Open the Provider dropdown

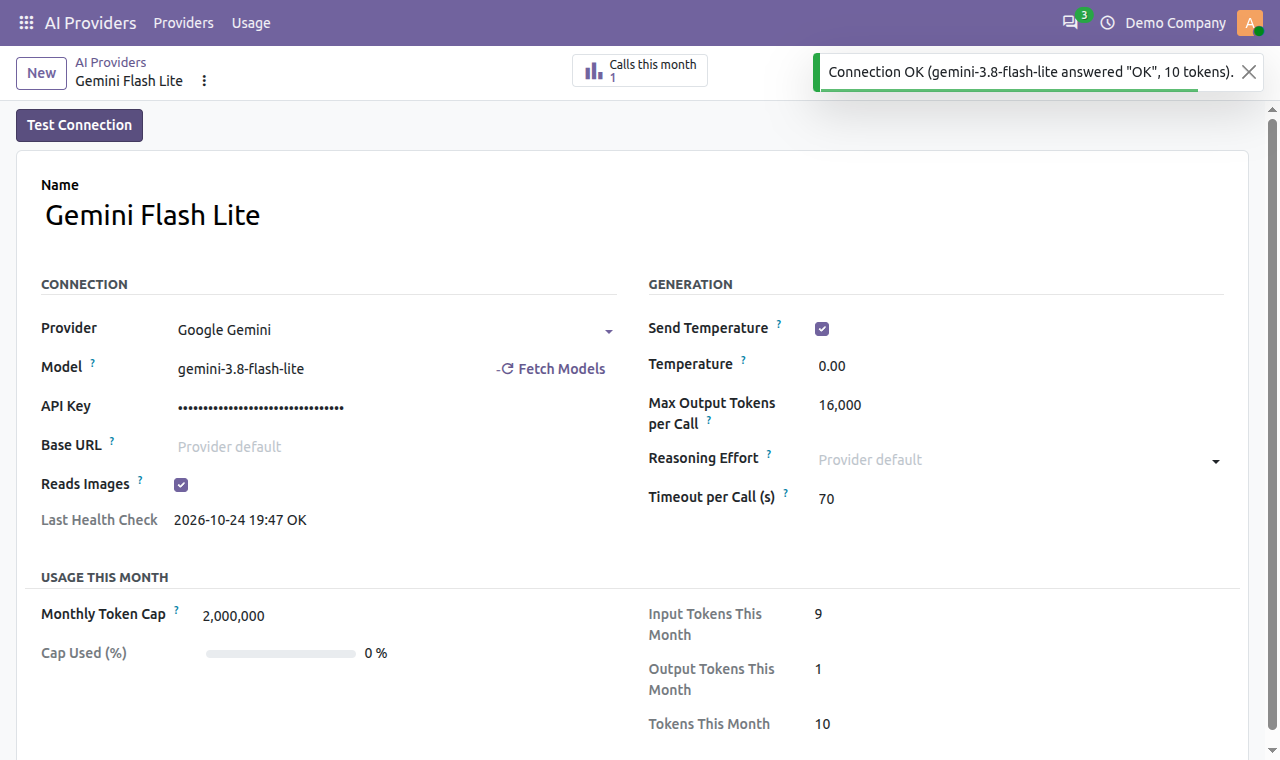[395, 330]
